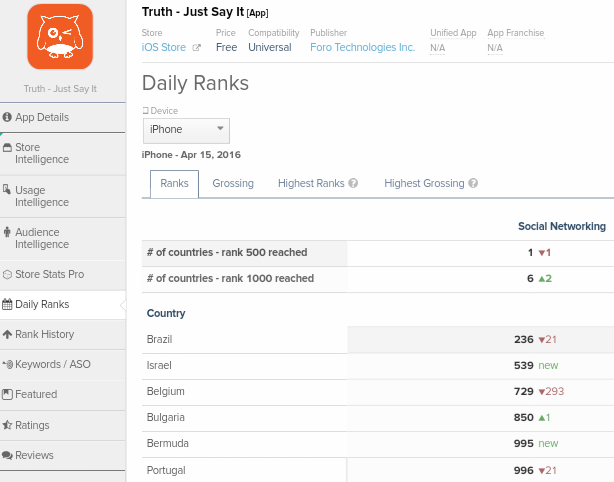Select the Ranks tab
Image resolution: width=614 pixels, height=482 pixels.
pyautogui.click(x=174, y=184)
